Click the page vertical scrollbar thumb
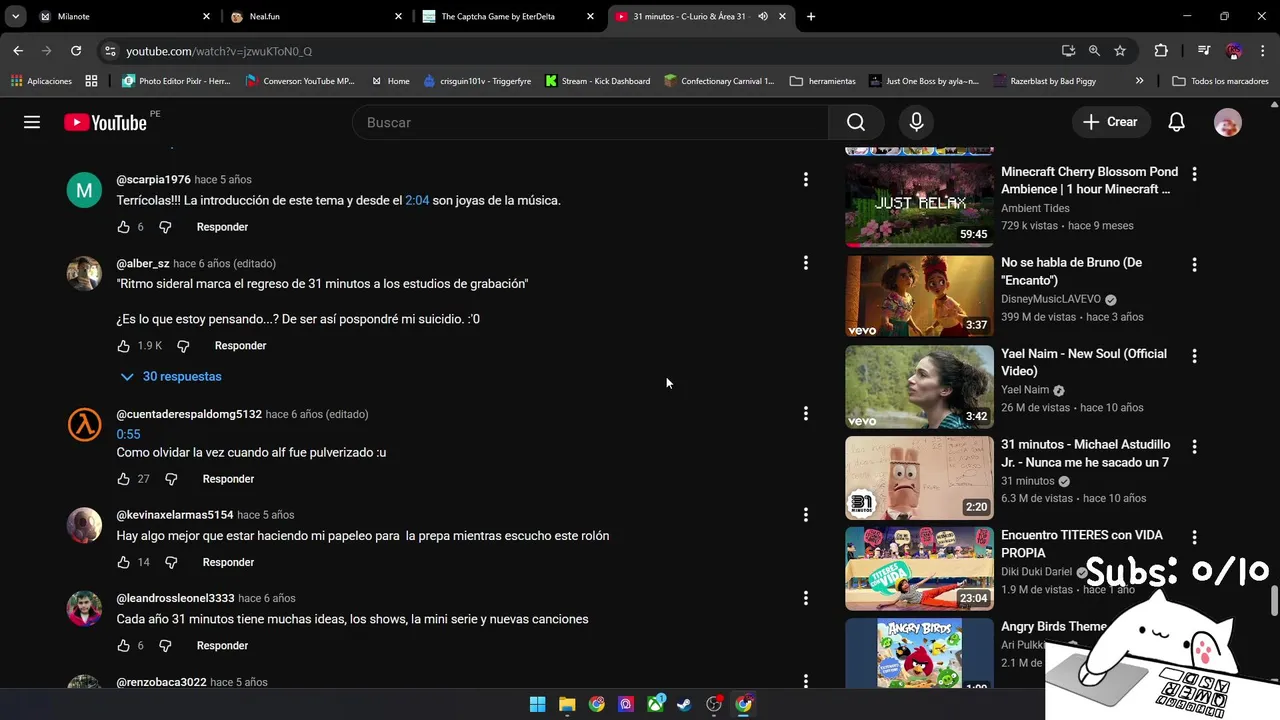This screenshot has height=720, width=1280. pos(1274,602)
